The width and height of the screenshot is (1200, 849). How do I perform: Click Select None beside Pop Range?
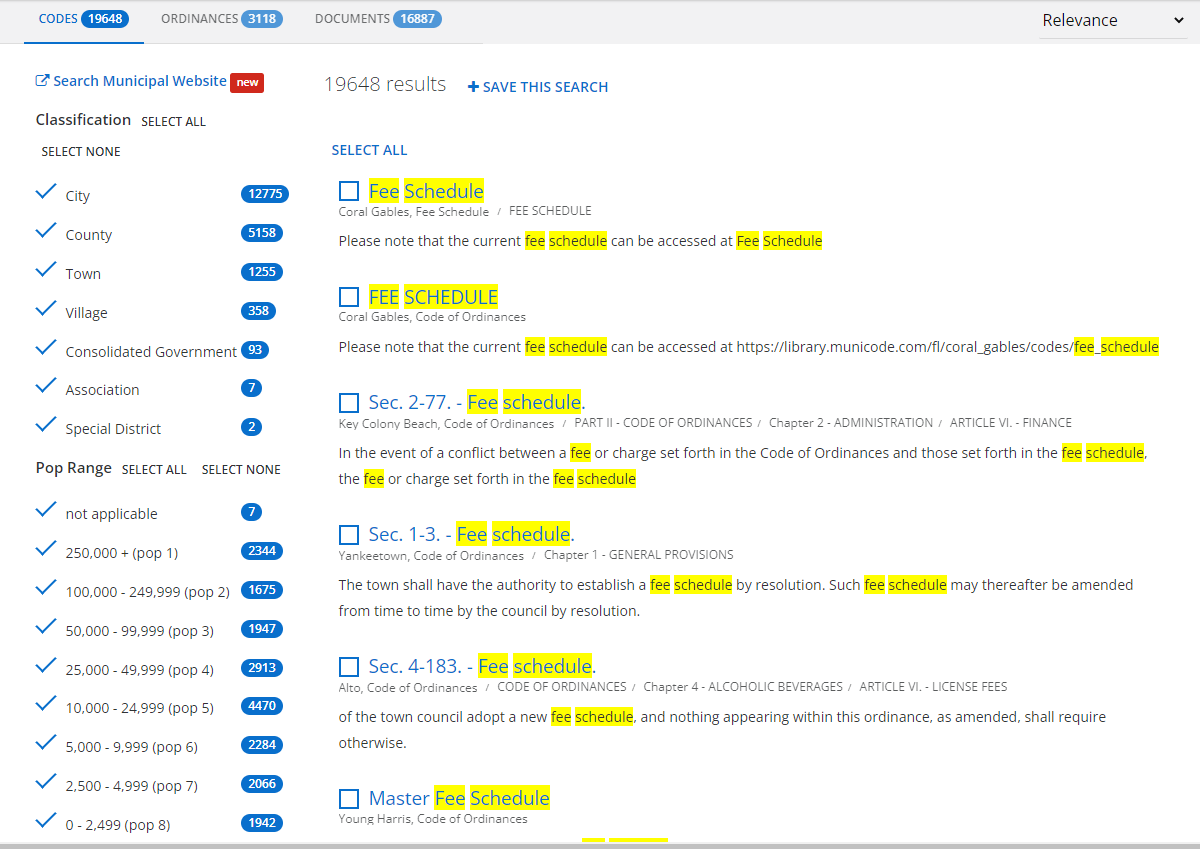pyautogui.click(x=241, y=469)
